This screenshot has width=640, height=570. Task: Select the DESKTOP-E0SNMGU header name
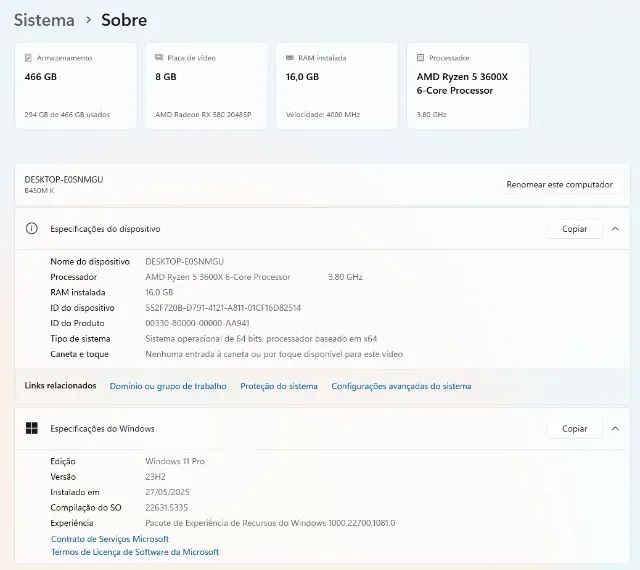[x=64, y=180]
